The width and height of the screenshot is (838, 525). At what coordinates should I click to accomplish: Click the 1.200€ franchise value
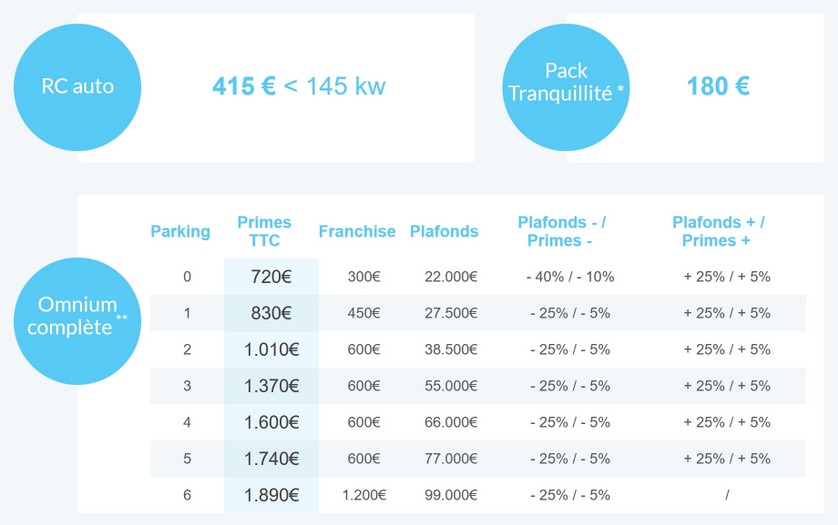coord(364,495)
